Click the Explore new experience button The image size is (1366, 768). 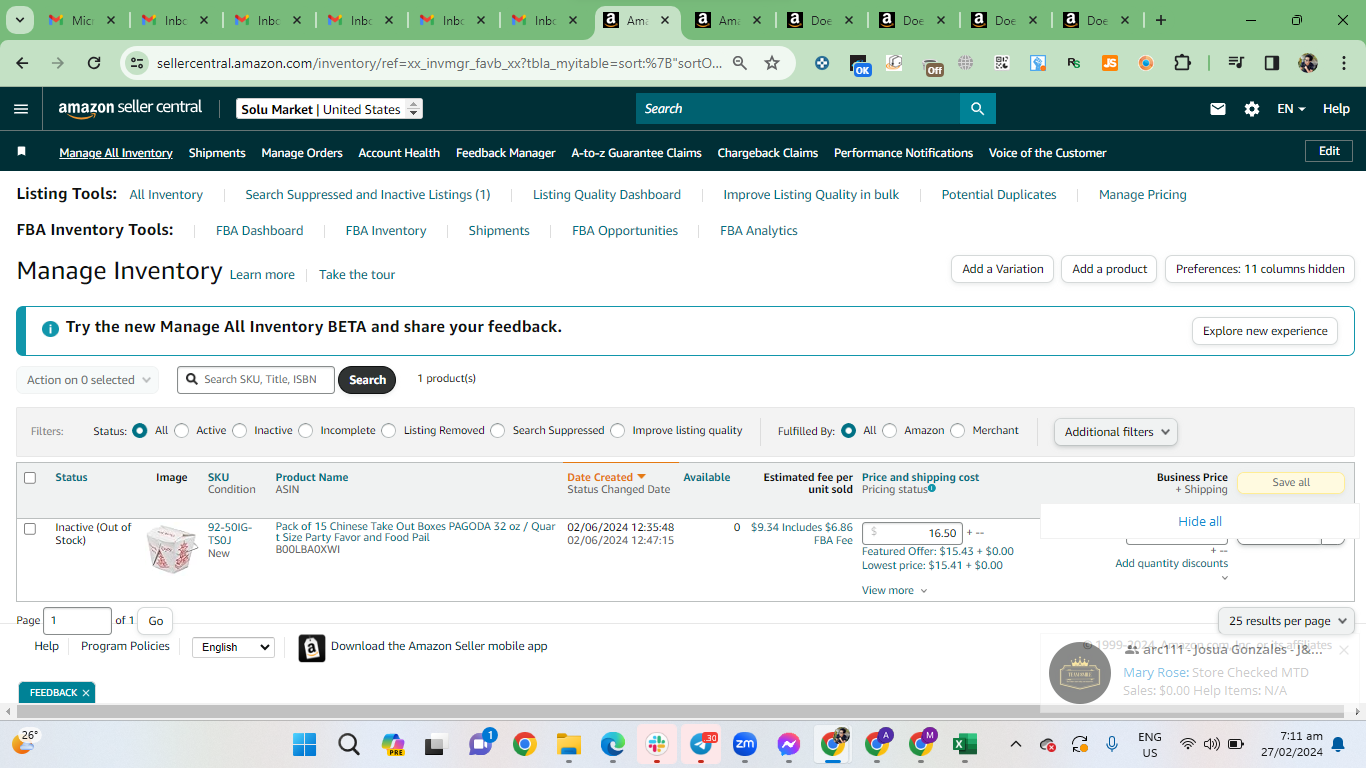click(x=1265, y=331)
